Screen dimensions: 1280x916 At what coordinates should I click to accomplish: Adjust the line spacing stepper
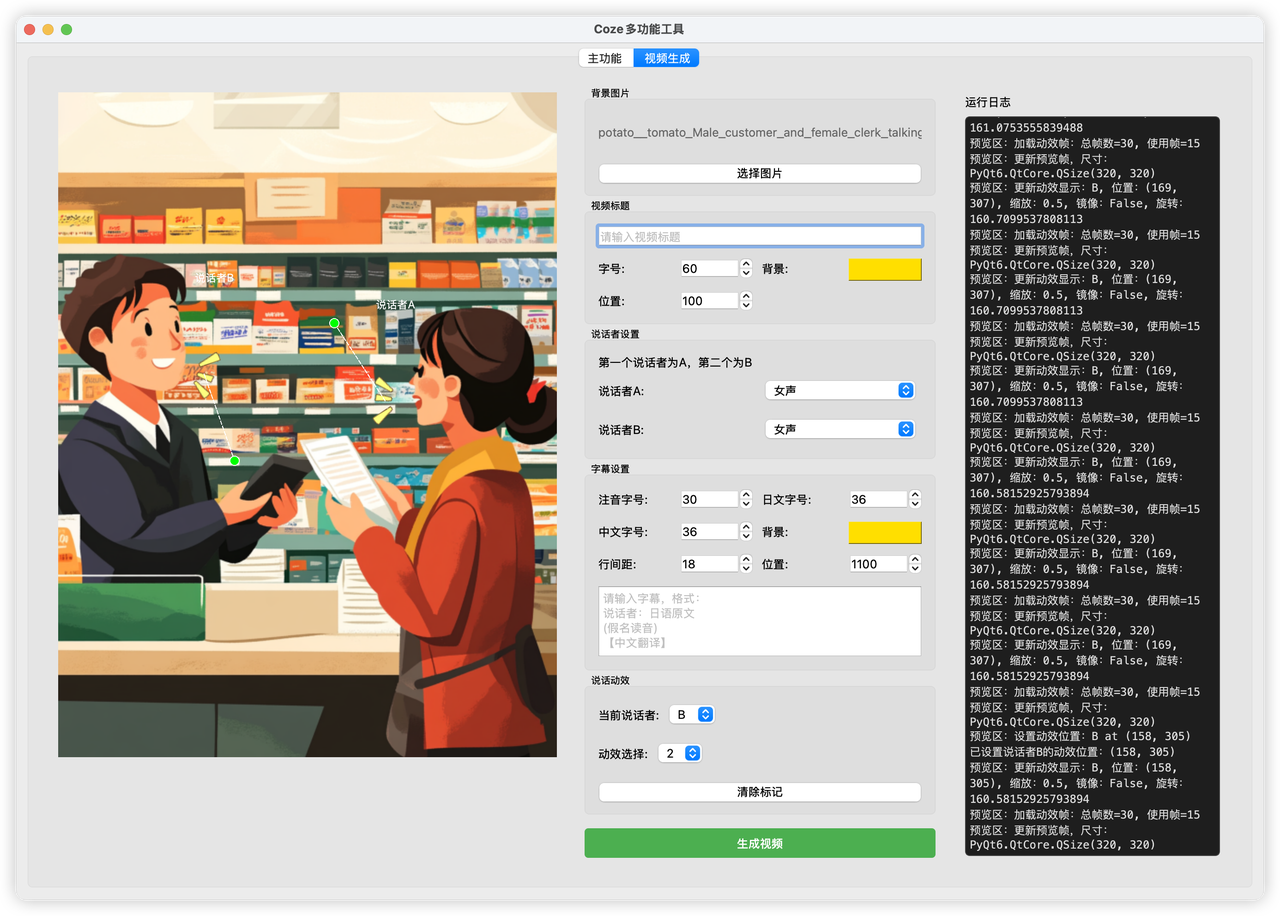(745, 564)
